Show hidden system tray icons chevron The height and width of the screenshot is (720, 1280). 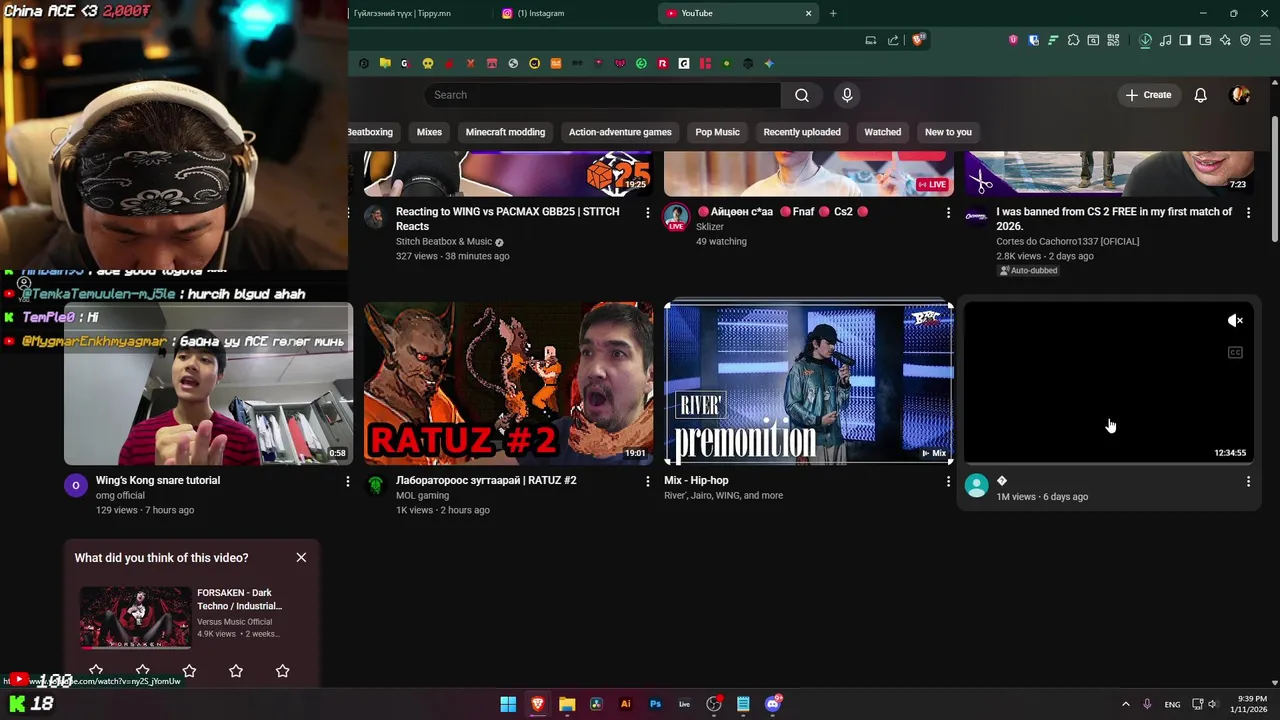1125,705
